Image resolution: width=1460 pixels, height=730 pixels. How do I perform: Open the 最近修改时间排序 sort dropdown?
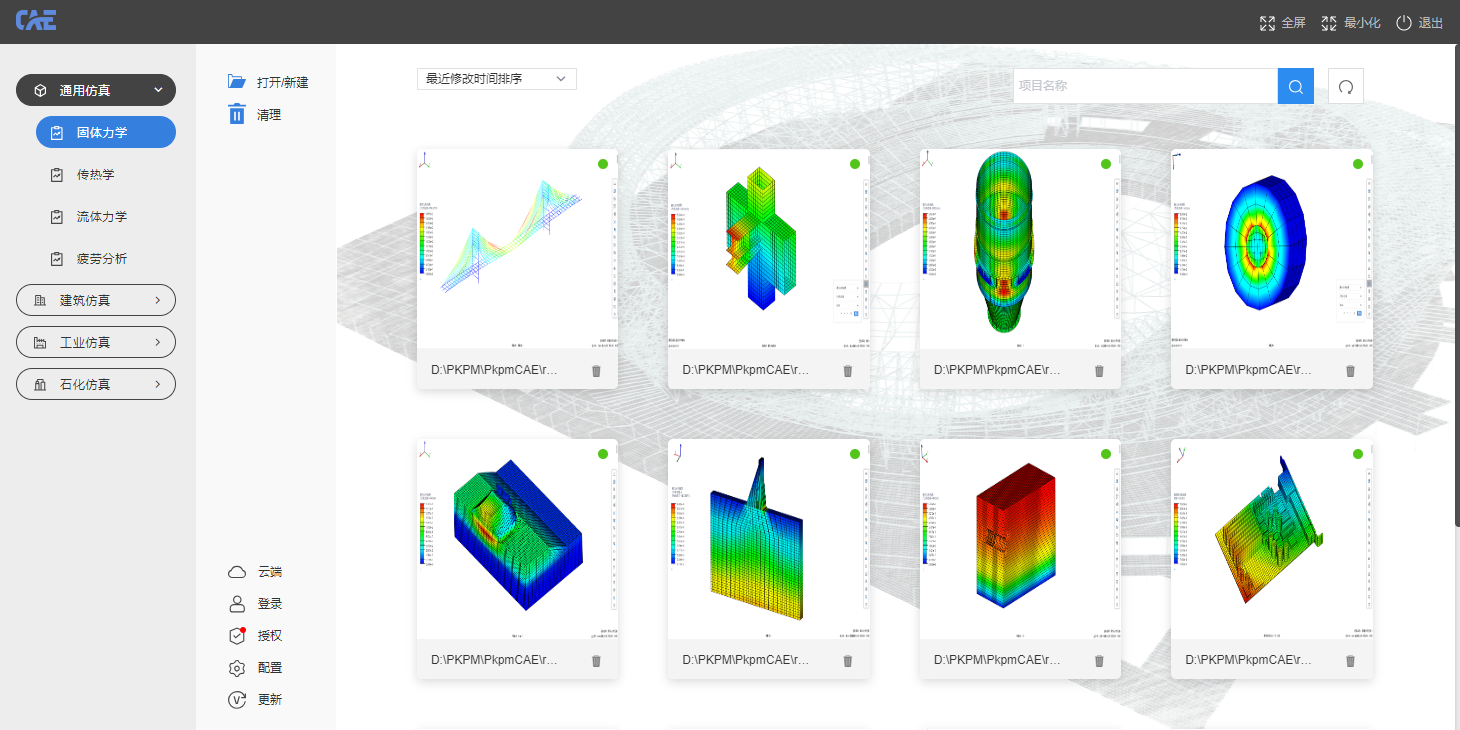[x=496, y=79]
